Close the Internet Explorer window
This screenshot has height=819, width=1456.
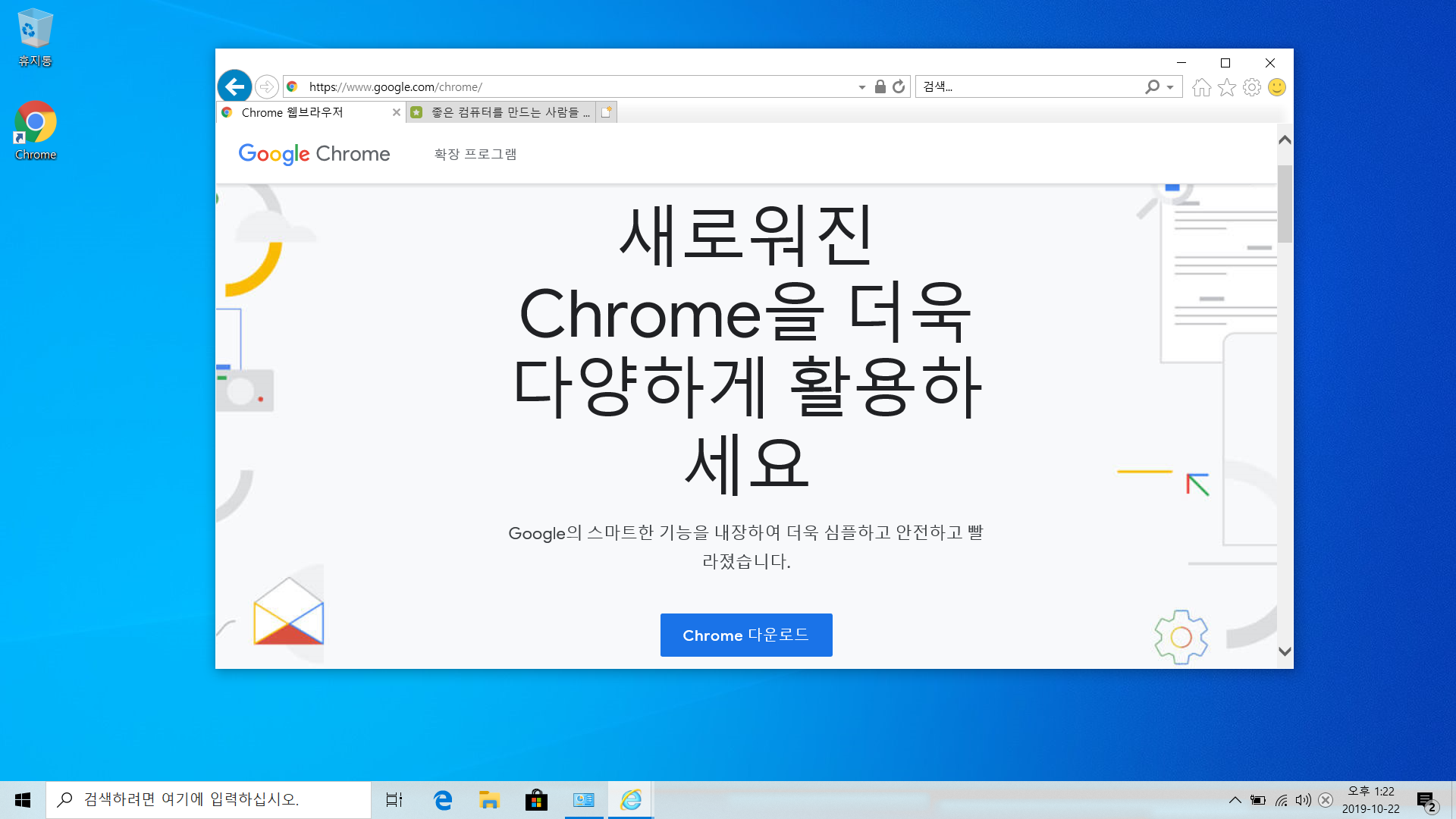tap(1270, 63)
